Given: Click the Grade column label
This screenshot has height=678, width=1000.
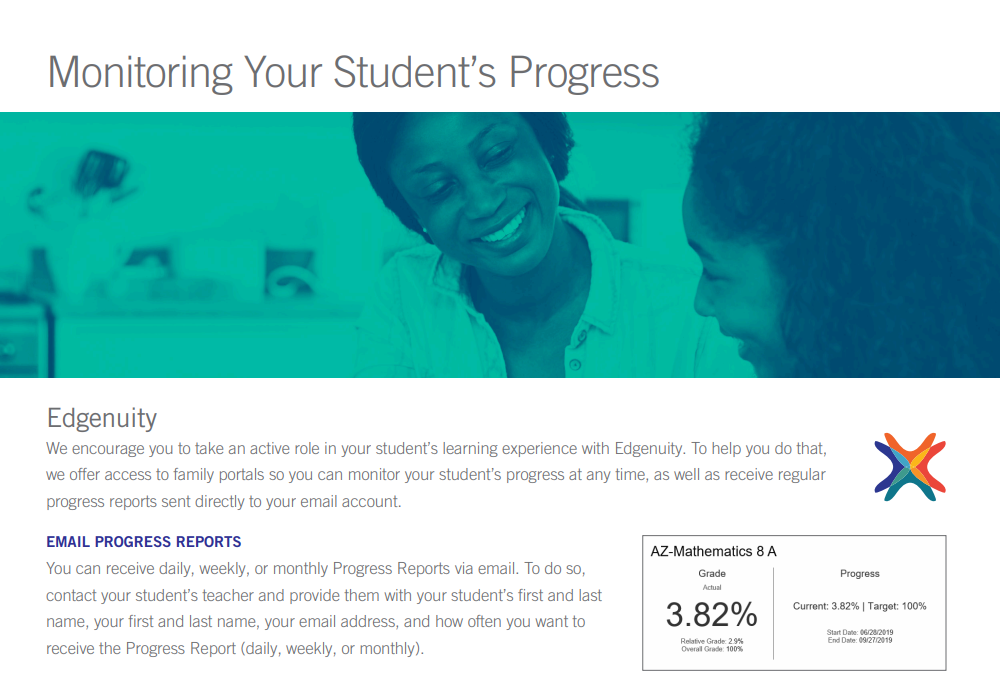Looking at the screenshot, I should tap(712, 573).
